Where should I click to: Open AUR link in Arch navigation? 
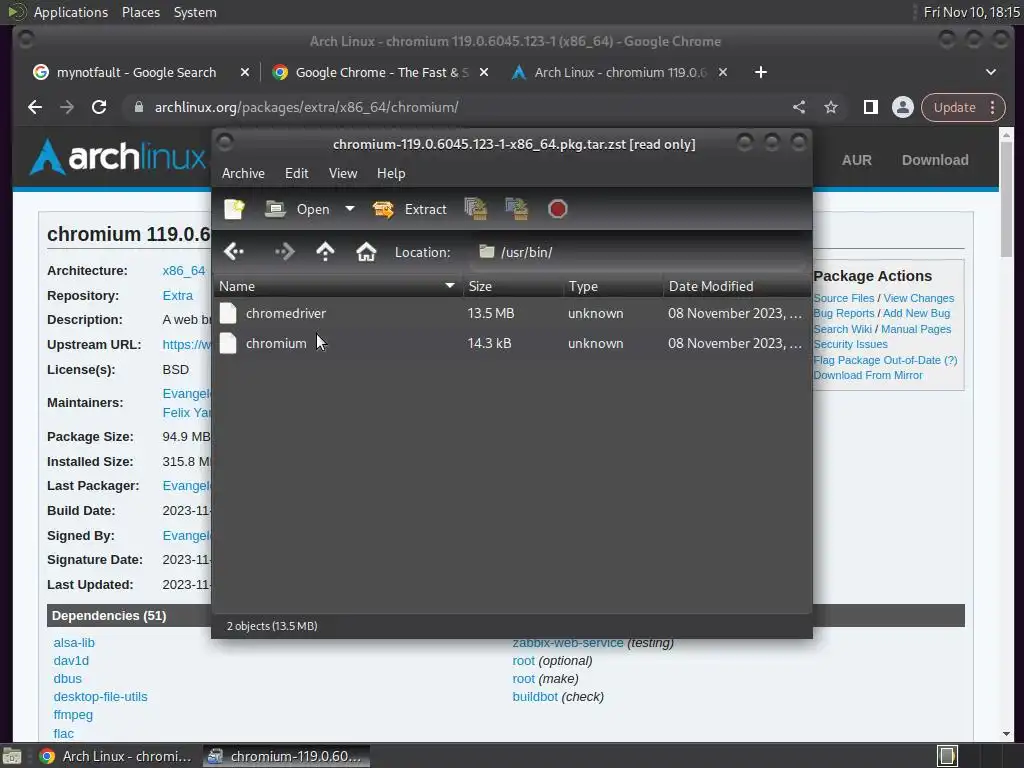pyautogui.click(x=857, y=160)
